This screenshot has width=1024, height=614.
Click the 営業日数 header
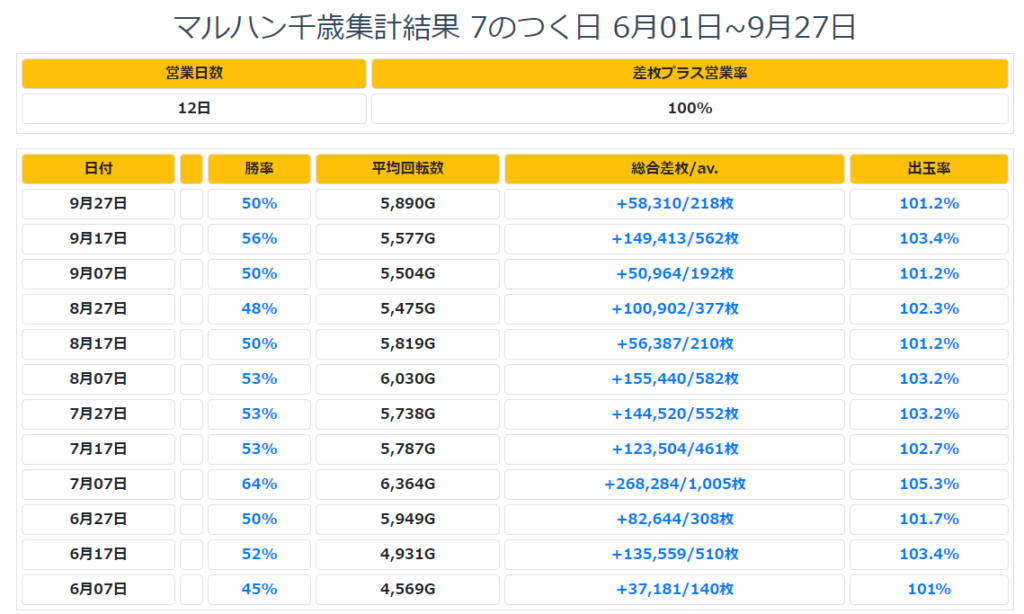(x=194, y=73)
